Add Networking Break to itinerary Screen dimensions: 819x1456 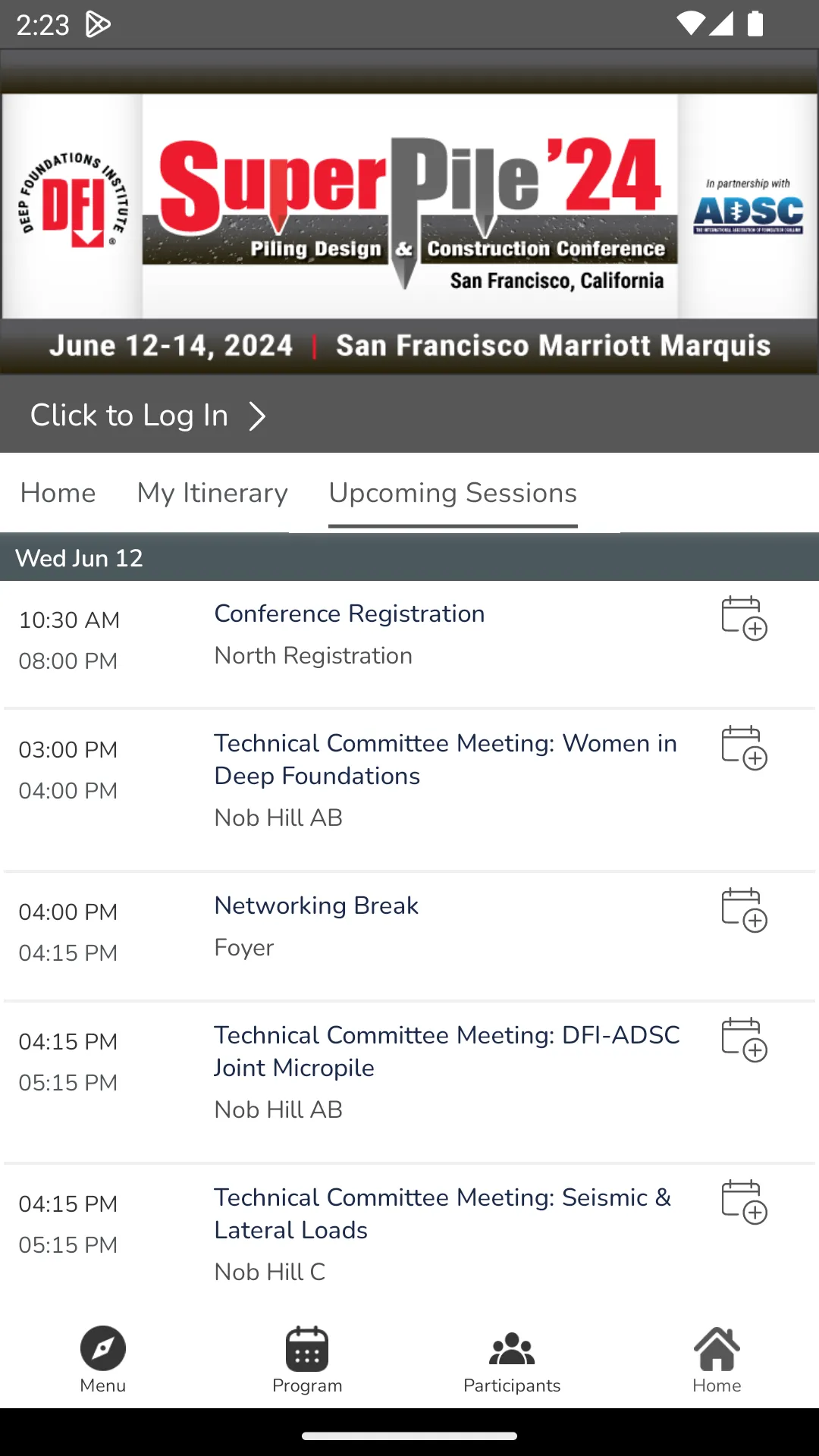click(x=744, y=910)
